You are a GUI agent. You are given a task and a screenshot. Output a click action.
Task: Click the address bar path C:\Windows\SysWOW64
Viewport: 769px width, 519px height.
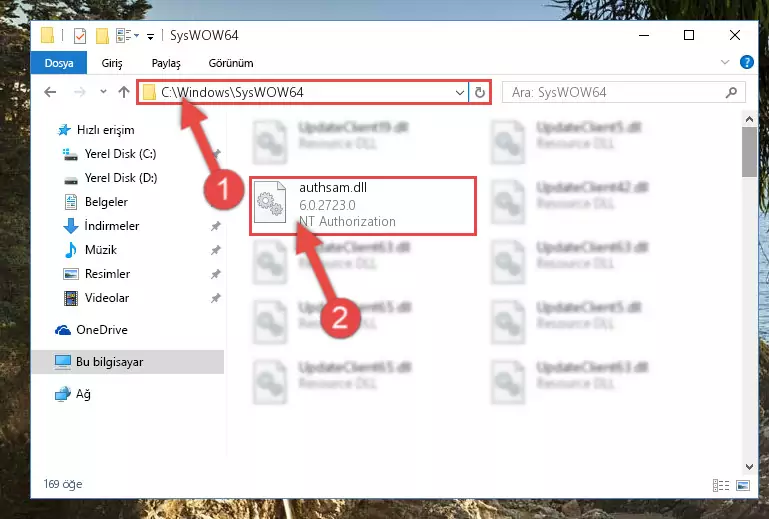[232, 92]
